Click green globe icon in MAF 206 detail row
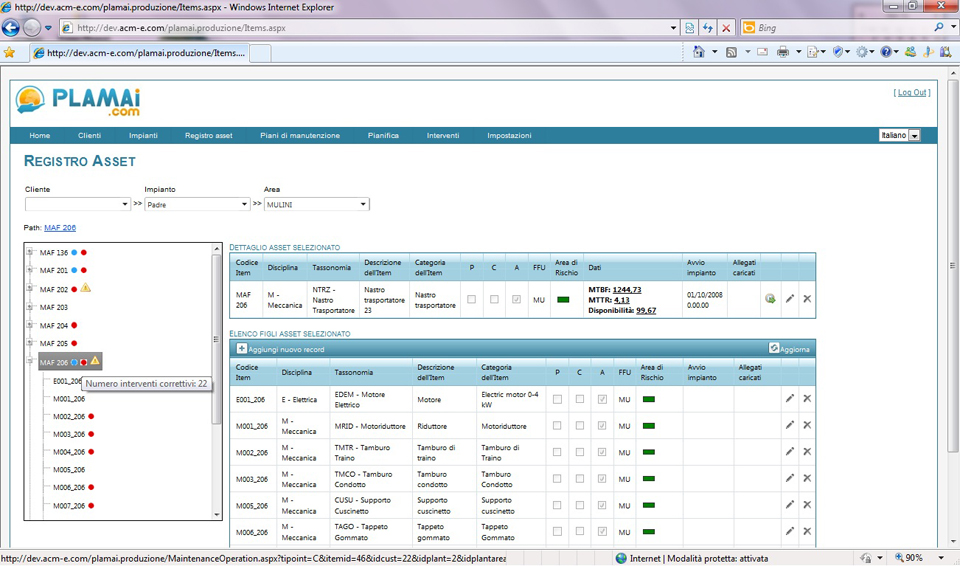Viewport: 960px width, 566px height. click(770, 298)
